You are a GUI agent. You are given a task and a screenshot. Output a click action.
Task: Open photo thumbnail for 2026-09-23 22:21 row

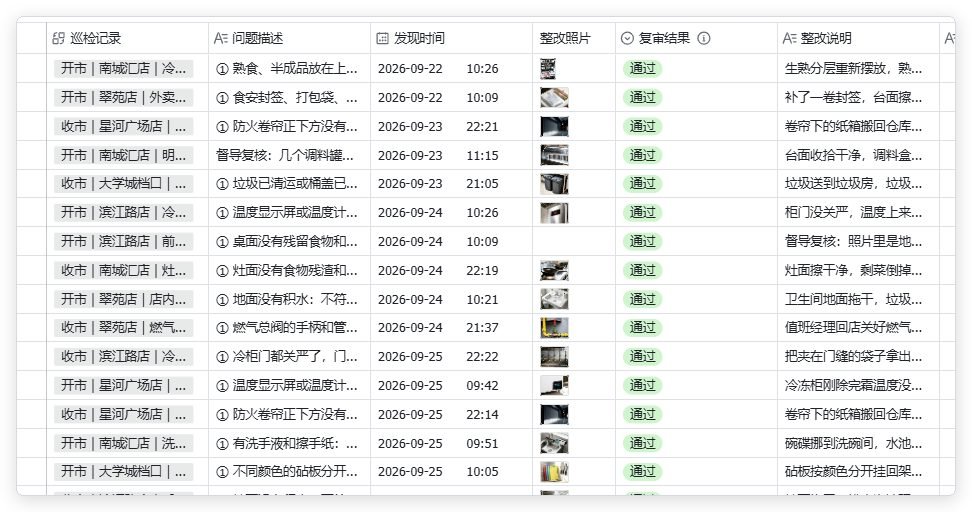pyautogui.click(x=554, y=126)
